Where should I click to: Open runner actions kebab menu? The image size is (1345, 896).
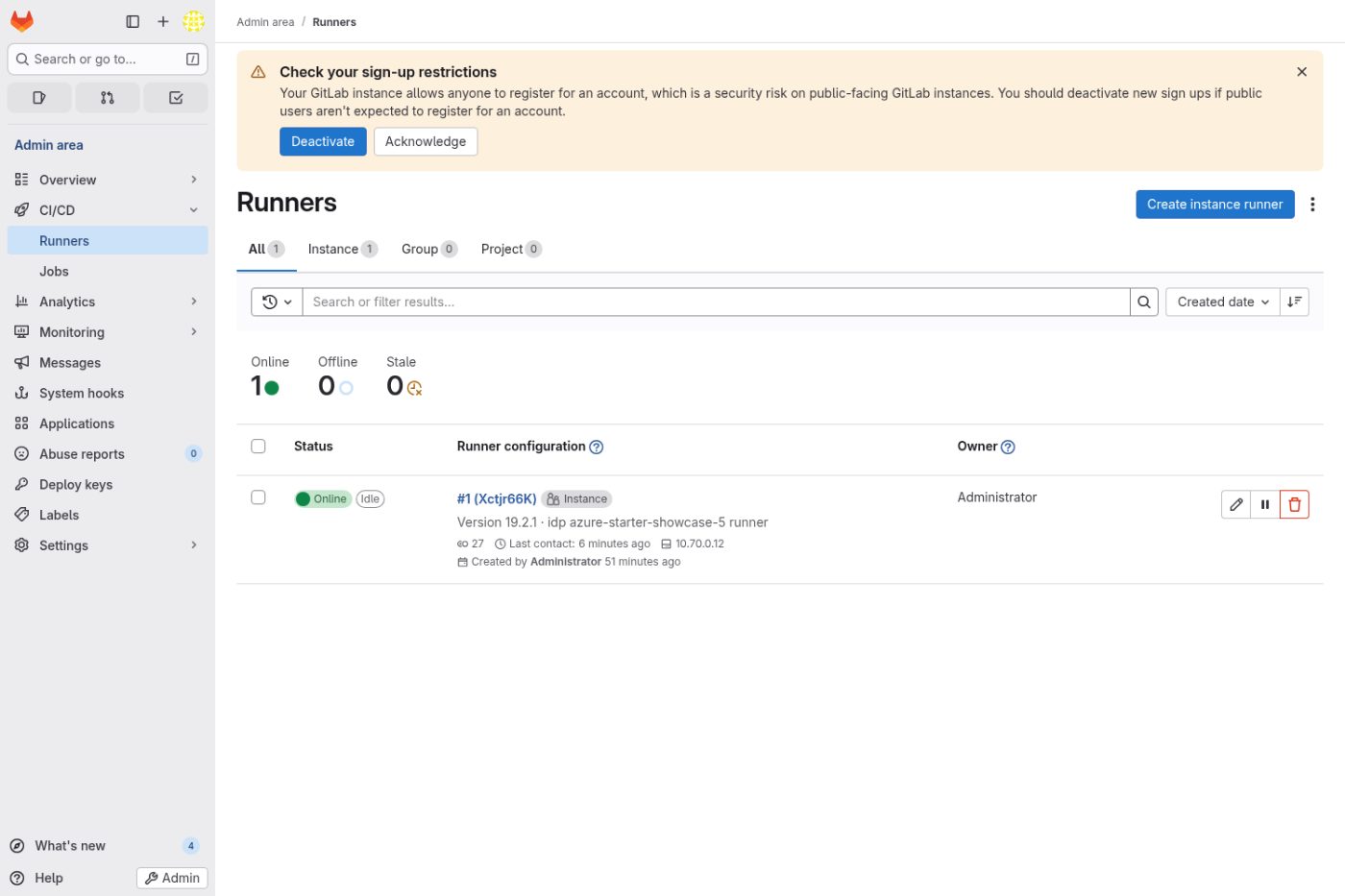tap(1312, 205)
